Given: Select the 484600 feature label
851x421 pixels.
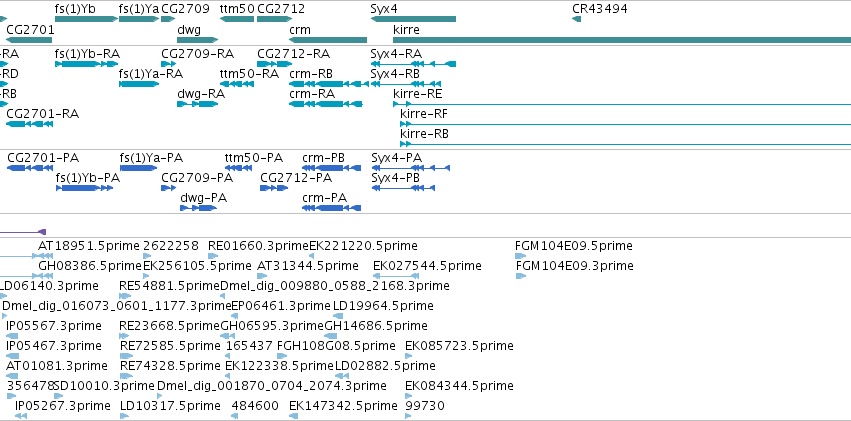Looking at the screenshot, I should coord(255,406).
